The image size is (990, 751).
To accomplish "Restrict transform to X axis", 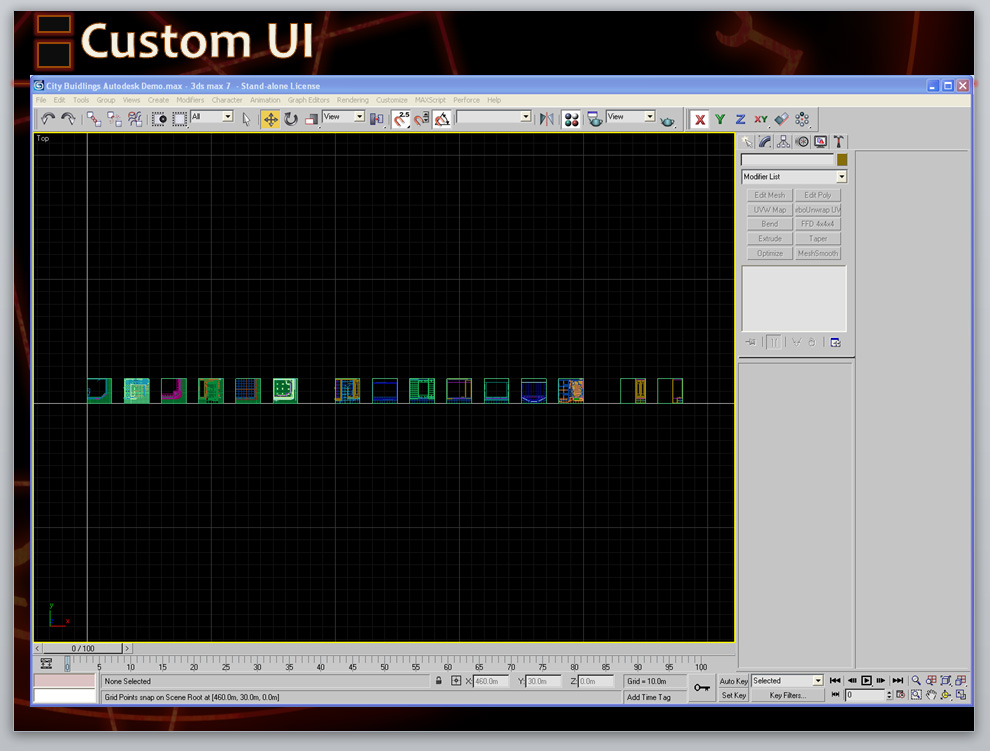I will 700,119.
